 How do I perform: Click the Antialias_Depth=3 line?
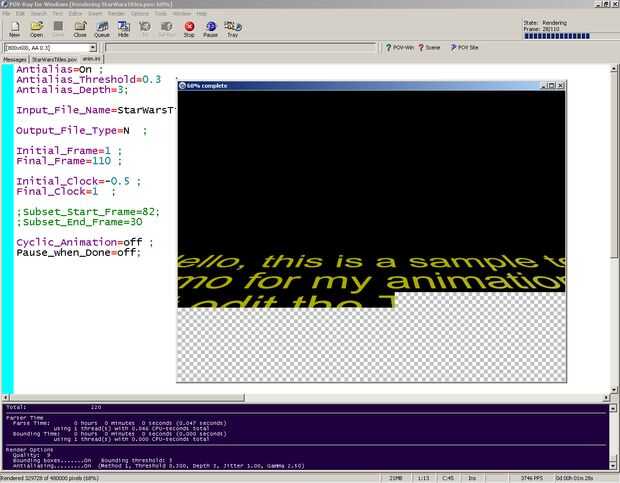72,90
